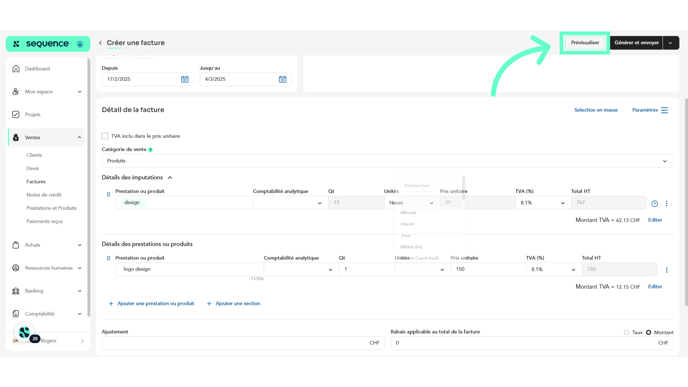Click the Catégorie de vente help icon

coord(150,150)
